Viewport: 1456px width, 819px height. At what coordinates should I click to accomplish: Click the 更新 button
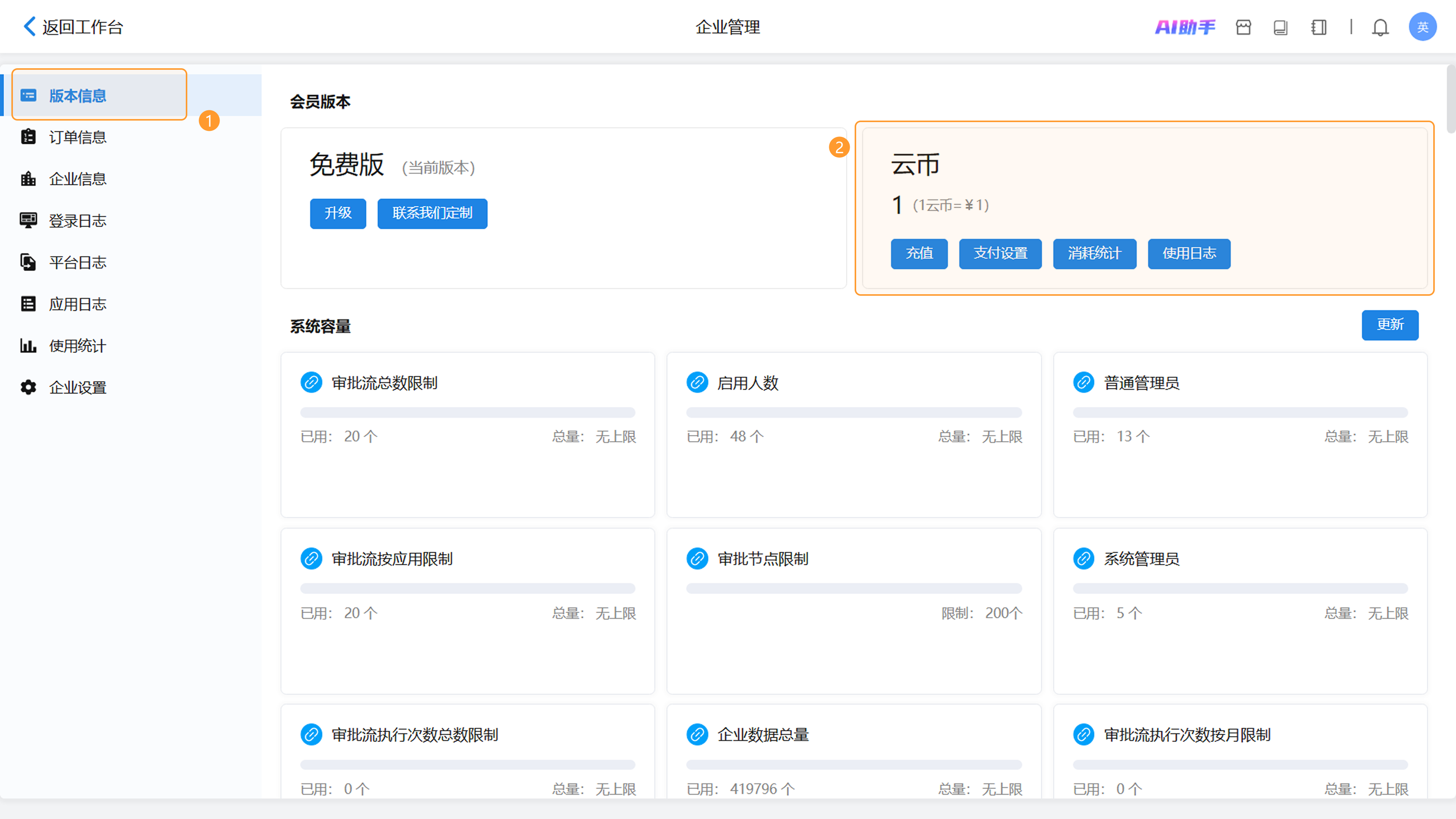coord(1390,325)
